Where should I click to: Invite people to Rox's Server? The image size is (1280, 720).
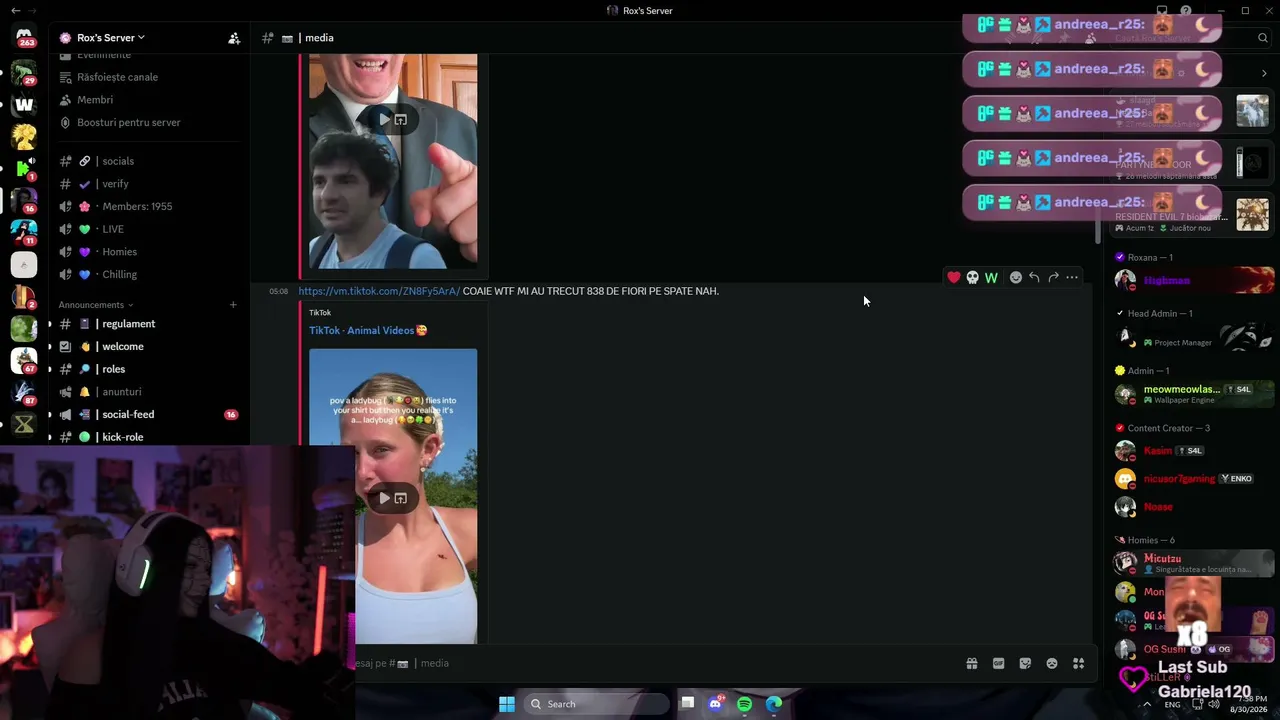click(x=234, y=38)
